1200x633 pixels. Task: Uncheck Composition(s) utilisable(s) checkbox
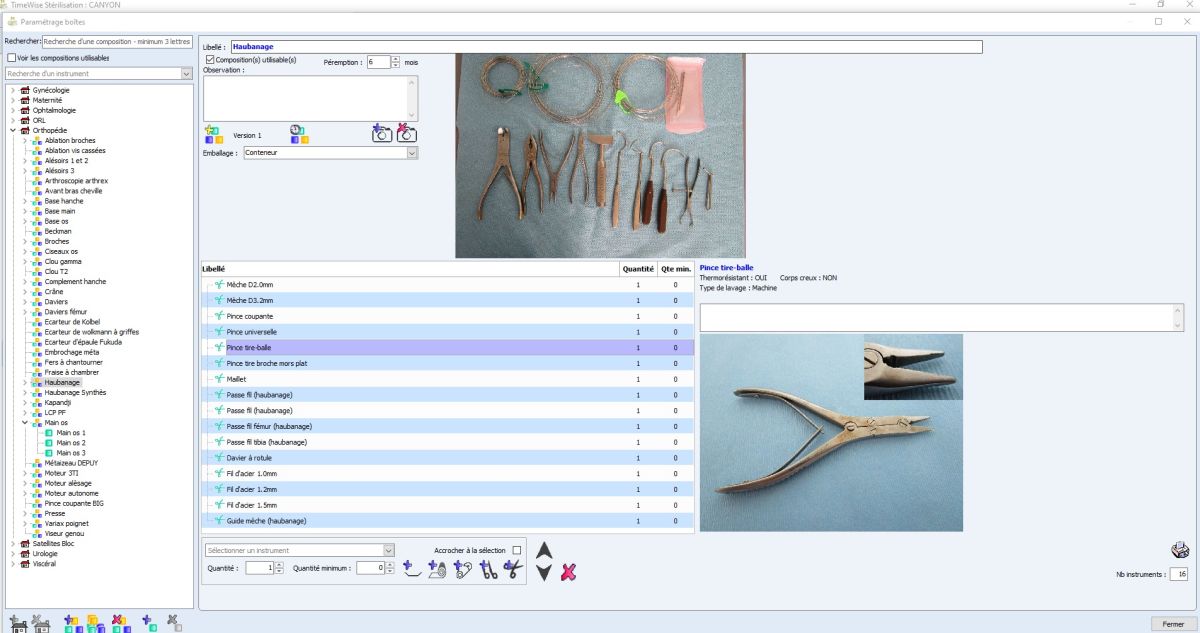point(209,60)
